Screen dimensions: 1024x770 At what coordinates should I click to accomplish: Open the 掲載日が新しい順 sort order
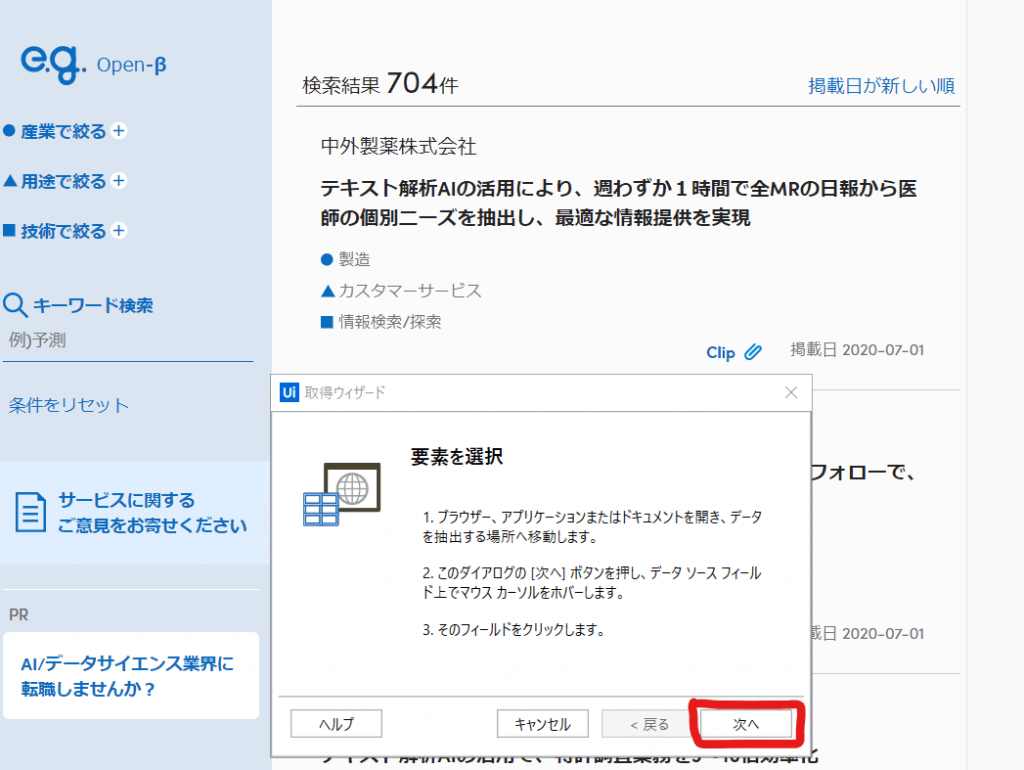click(881, 86)
